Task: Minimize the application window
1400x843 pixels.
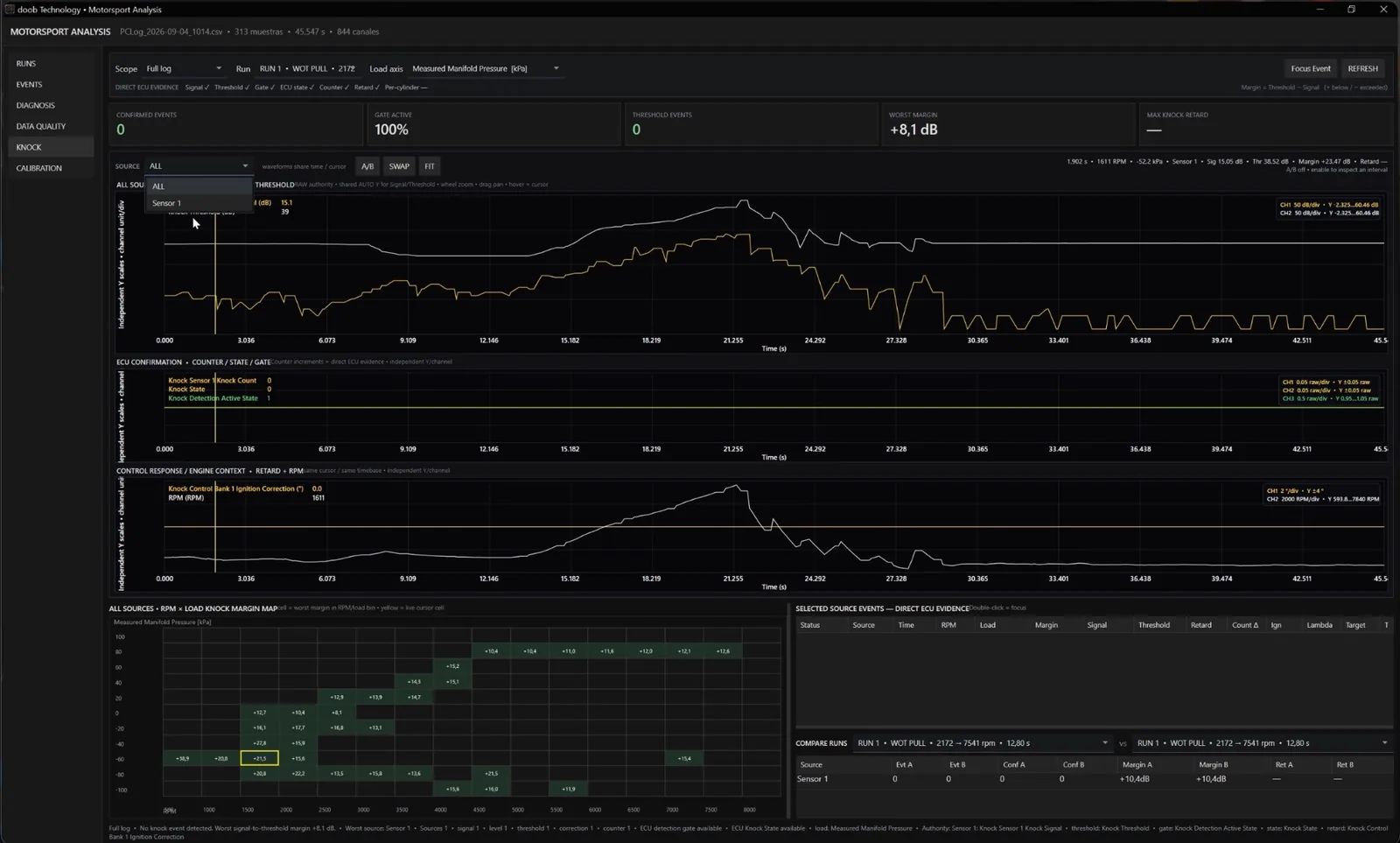Action: click(1319, 10)
